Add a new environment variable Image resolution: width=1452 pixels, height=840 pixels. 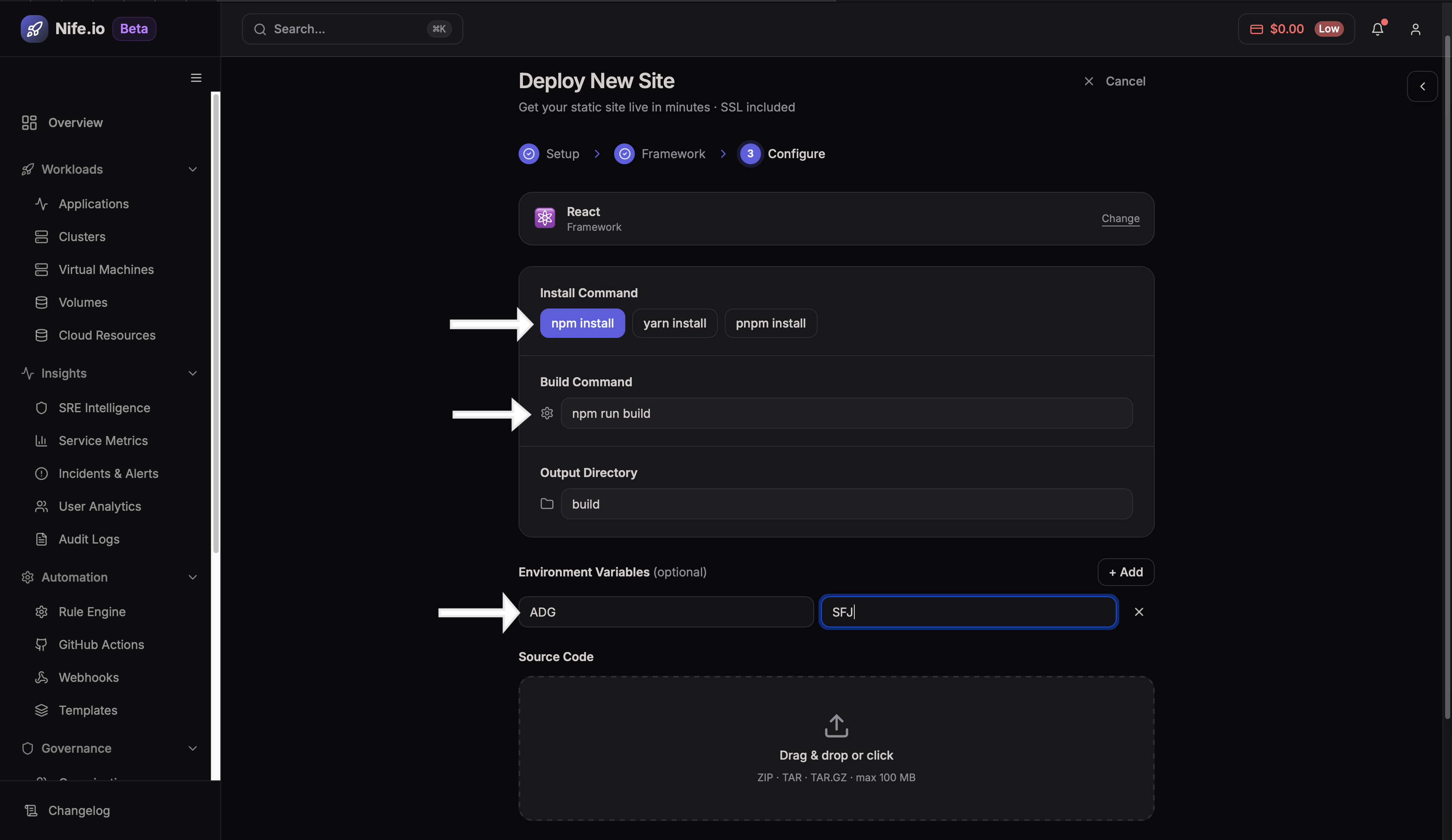click(x=1125, y=572)
